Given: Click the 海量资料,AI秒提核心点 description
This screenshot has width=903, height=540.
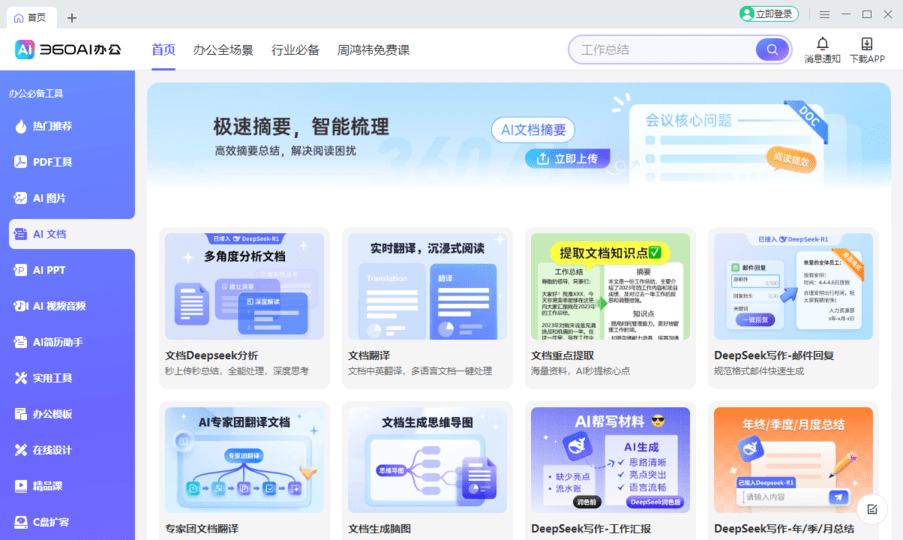Looking at the screenshot, I should click(580, 371).
